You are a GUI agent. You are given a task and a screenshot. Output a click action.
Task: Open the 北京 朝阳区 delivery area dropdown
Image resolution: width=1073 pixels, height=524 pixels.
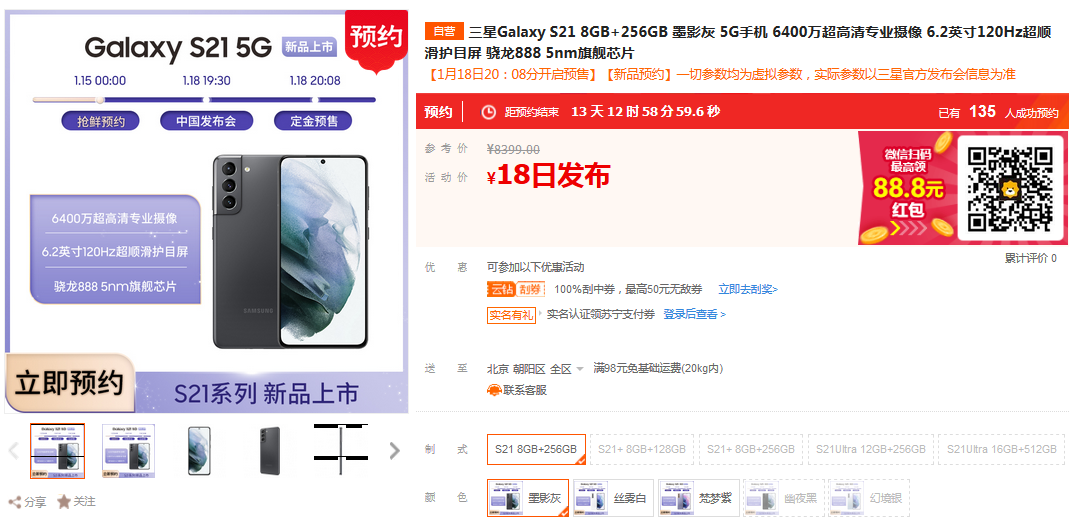[x=535, y=369]
